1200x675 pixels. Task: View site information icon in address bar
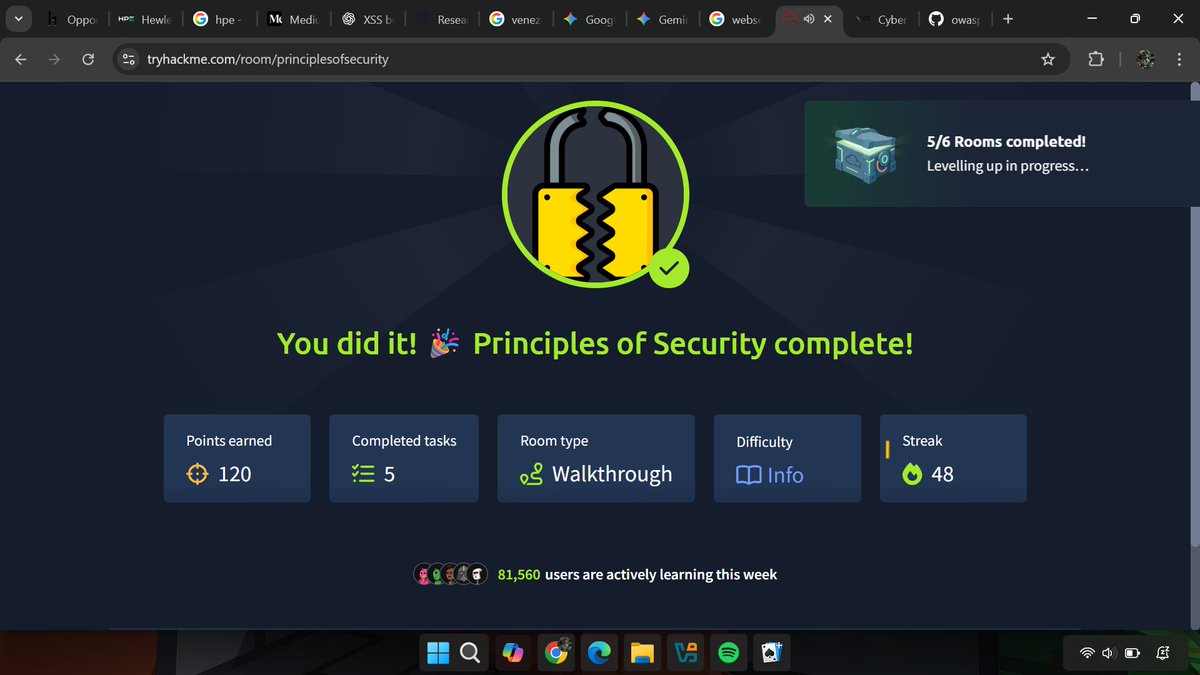tap(128, 60)
